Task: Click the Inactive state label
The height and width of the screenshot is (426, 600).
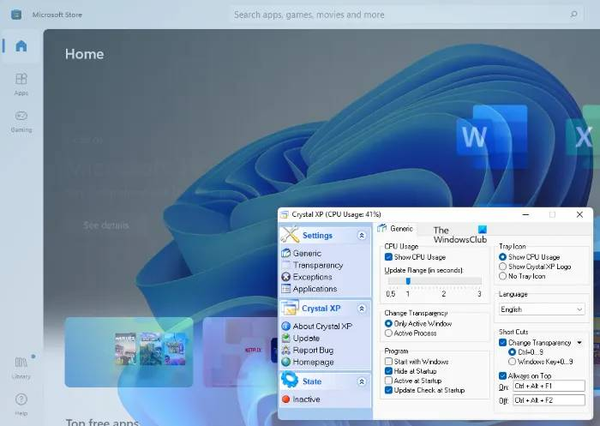Action: pyautogui.click(x=307, y=399)
